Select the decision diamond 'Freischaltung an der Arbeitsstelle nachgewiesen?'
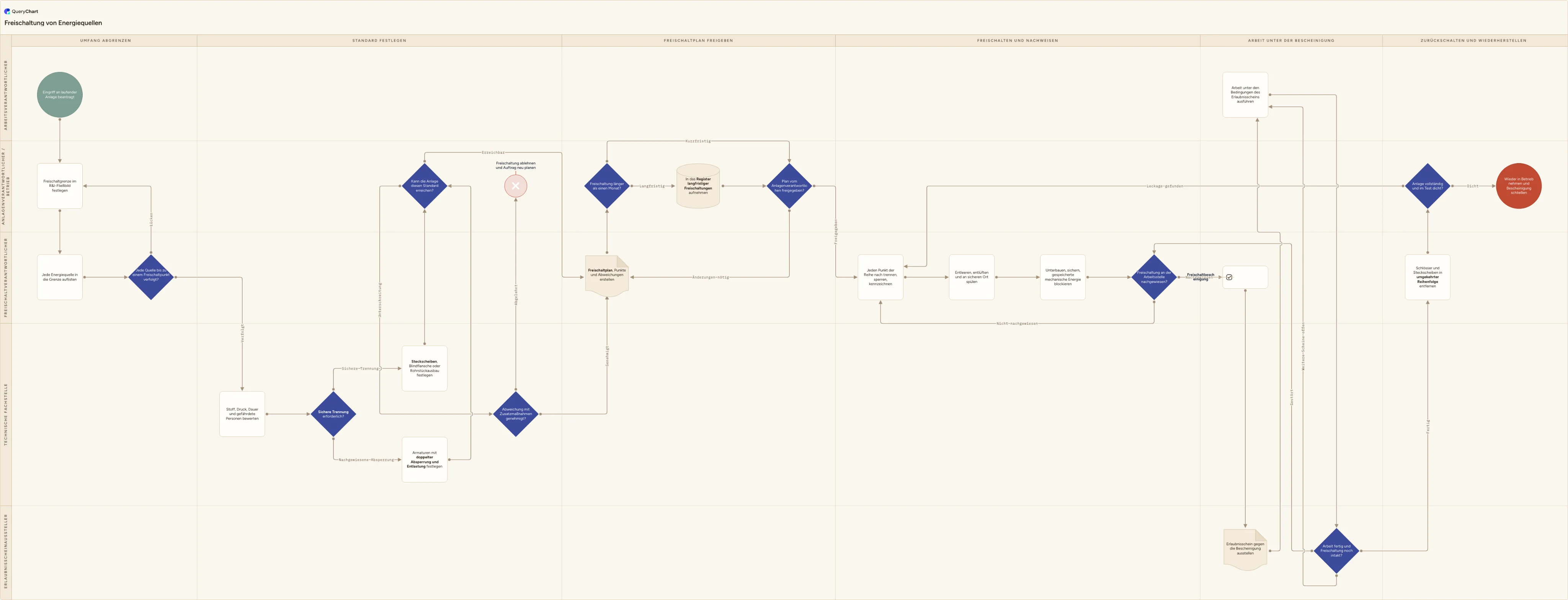This screenshot has height=600, width=1568. 1153,277
